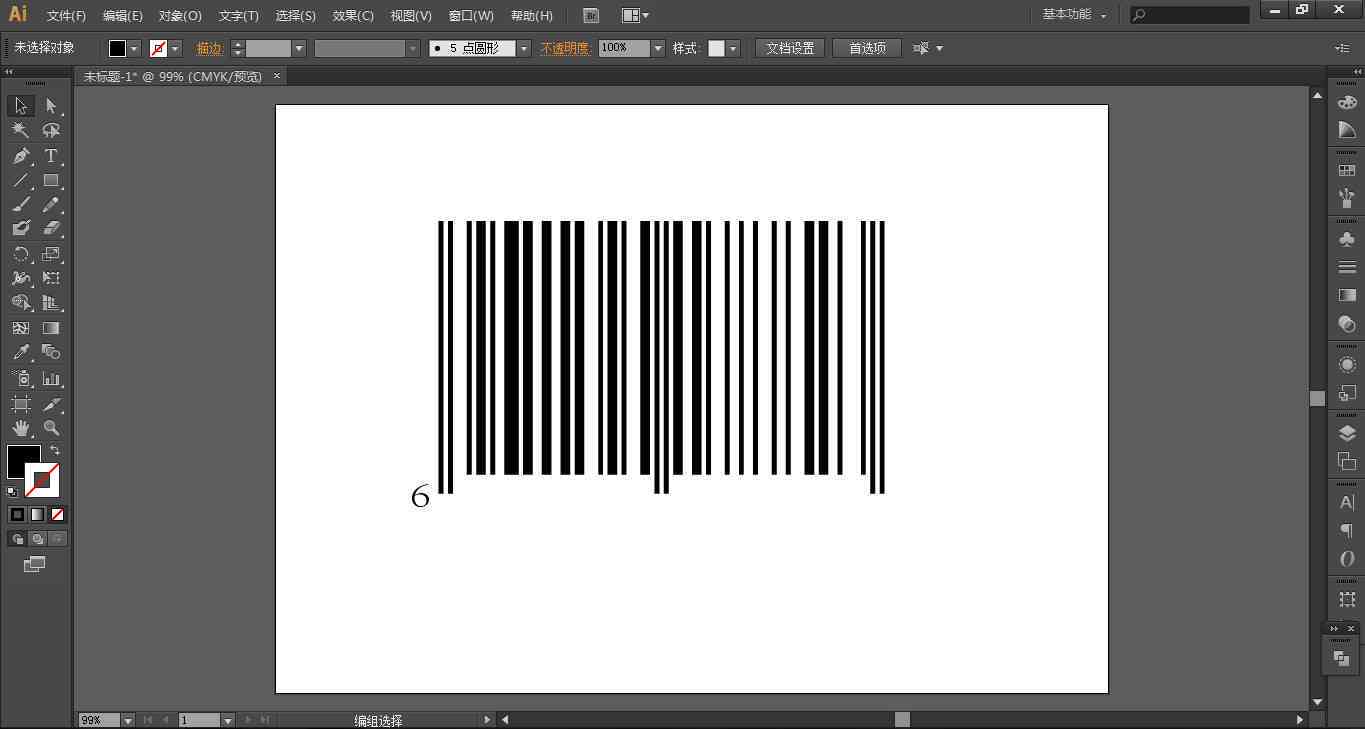Select the Type tool

coord(51,156)
